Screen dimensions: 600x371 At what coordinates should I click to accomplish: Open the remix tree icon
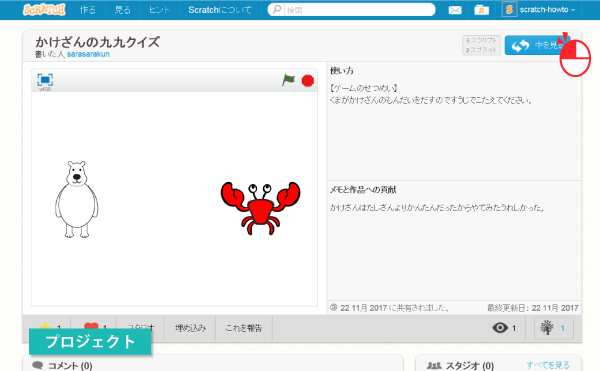[547, 328]
